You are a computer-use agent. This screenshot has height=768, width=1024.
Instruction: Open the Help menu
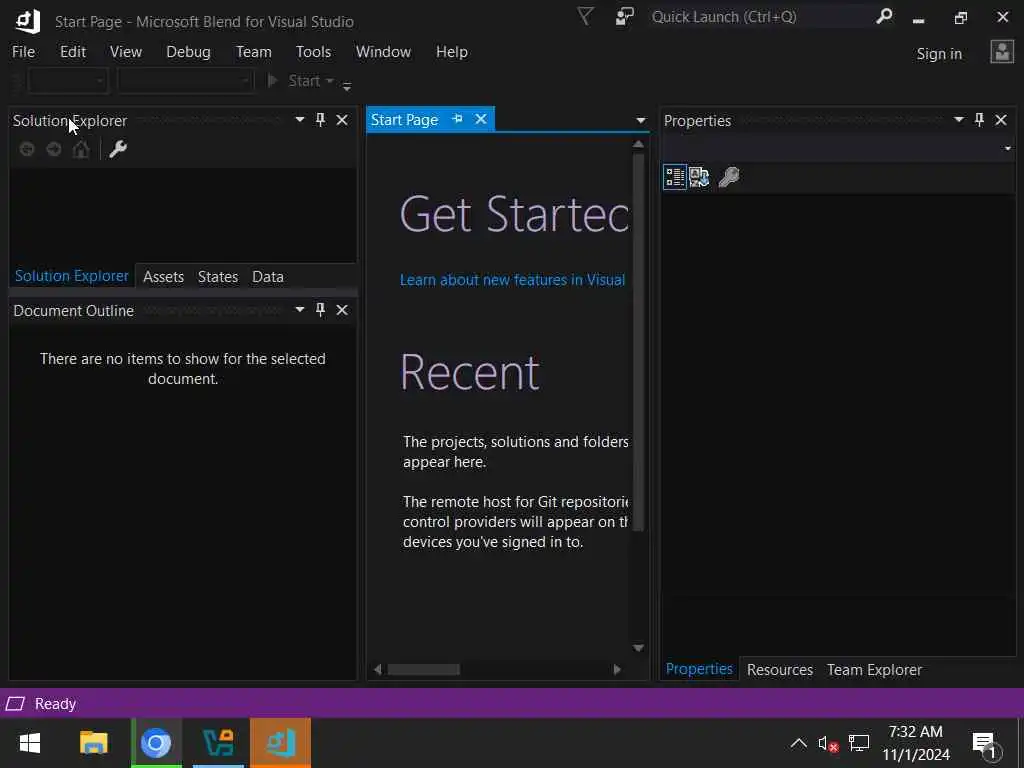452,52
